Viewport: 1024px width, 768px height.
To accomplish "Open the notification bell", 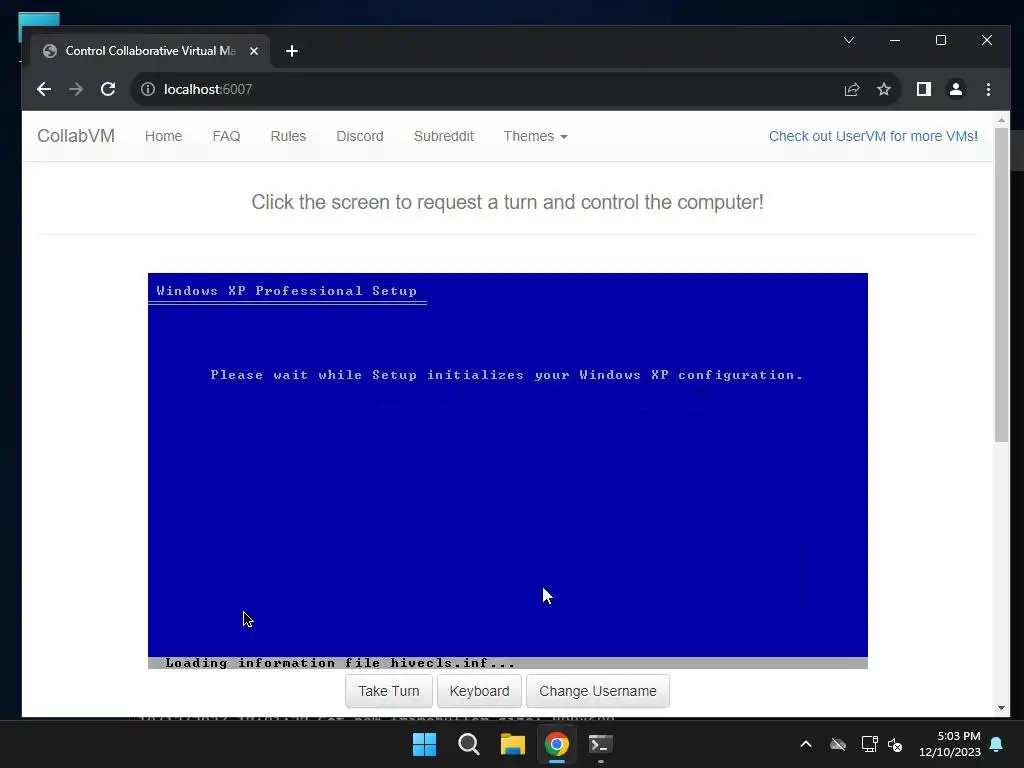I will click(x=997, y=744).
